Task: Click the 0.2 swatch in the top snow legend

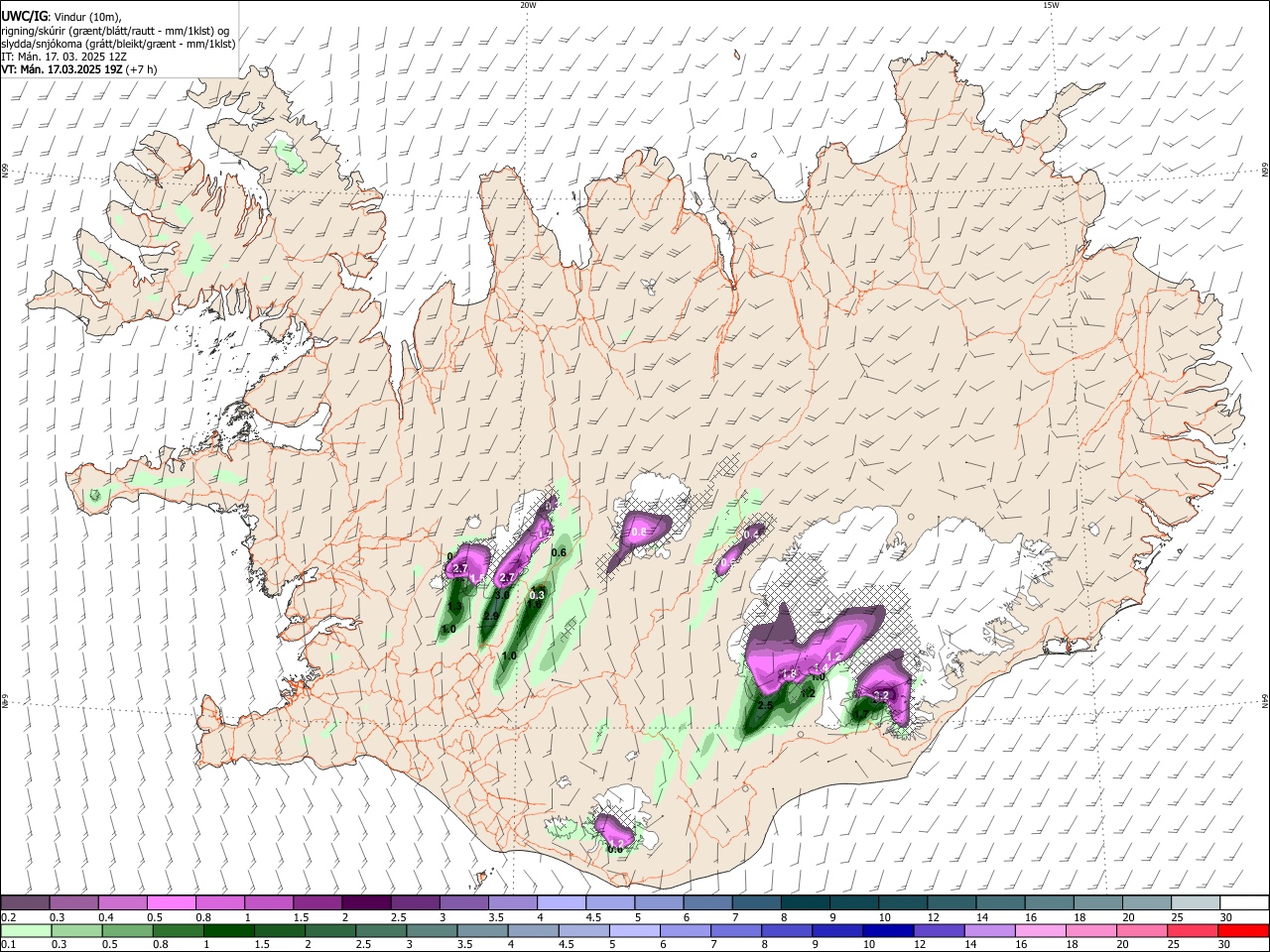Action: [25, 903]
